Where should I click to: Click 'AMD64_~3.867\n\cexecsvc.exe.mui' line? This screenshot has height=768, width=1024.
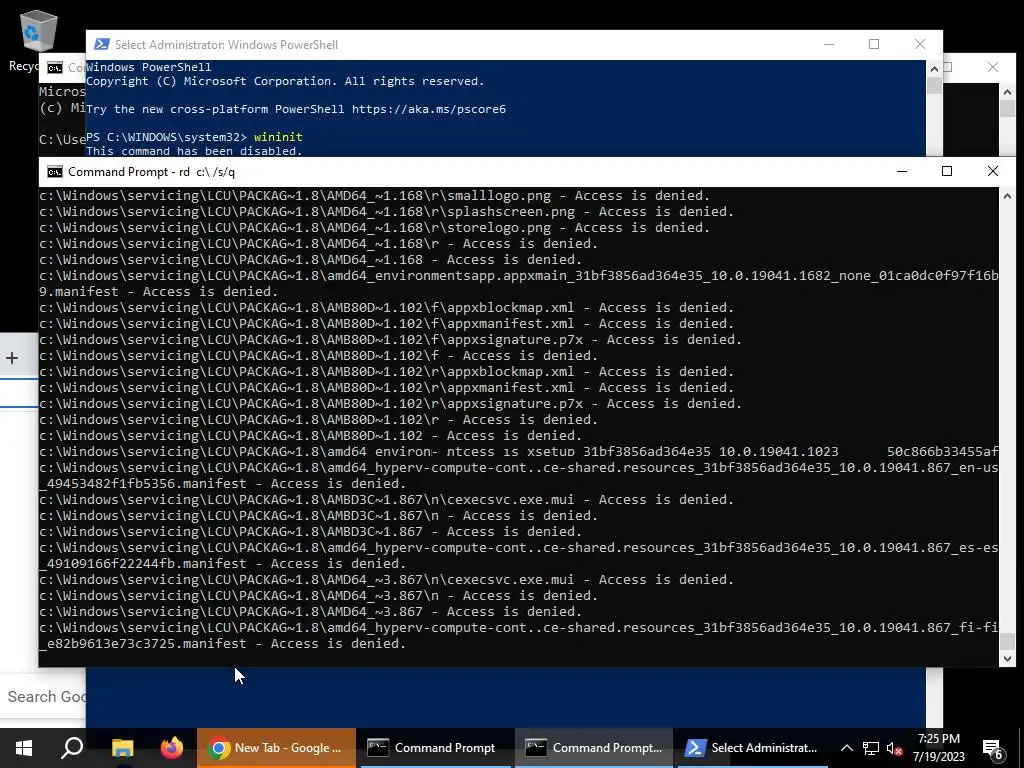tap(387, 580)
